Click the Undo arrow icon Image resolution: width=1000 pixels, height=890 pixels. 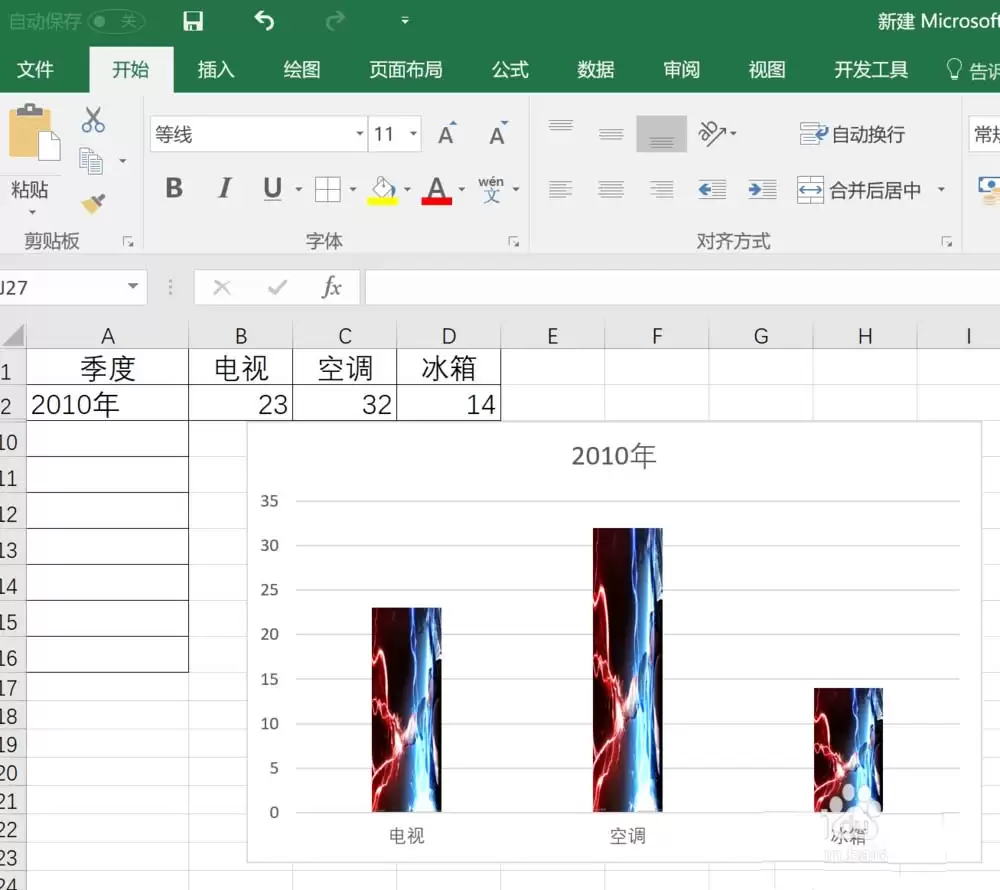click(x=264, y=21)
